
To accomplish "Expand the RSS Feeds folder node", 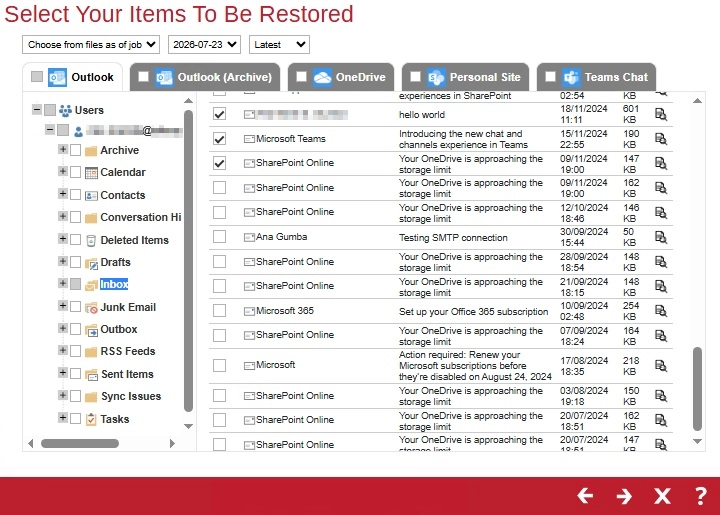I will click(x=63, y=350).
